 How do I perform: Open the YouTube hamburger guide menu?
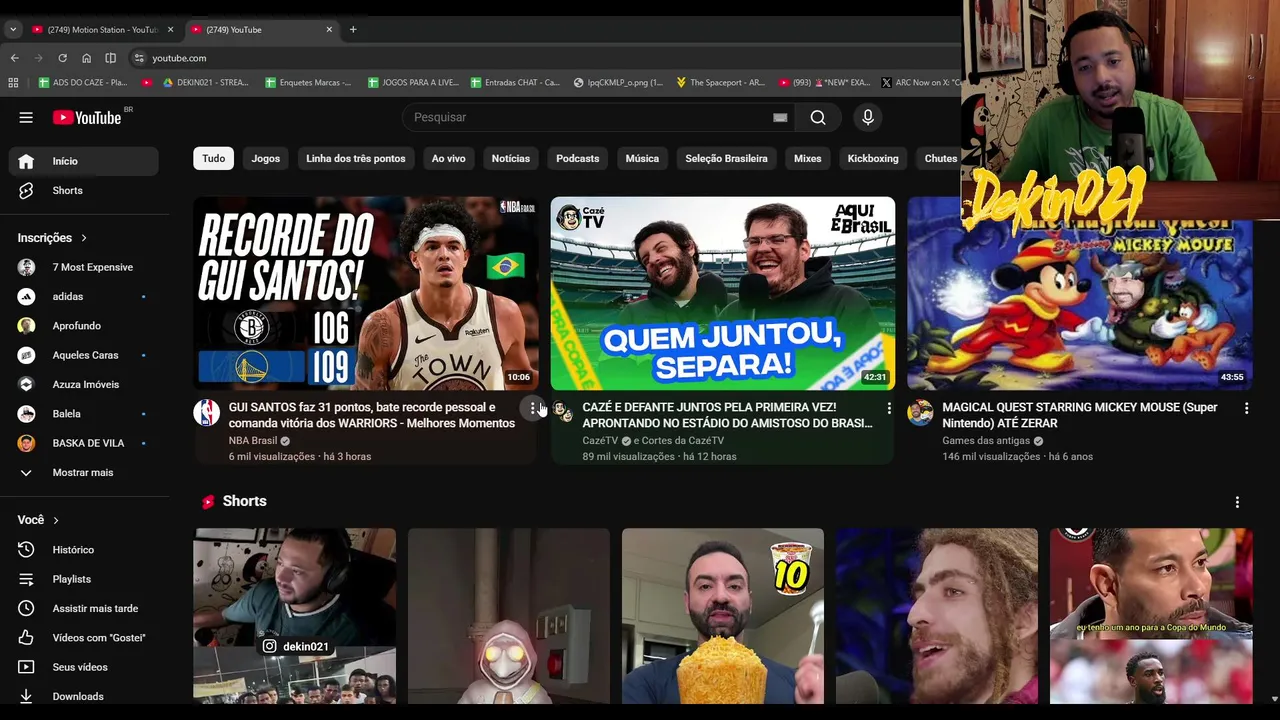26,117
